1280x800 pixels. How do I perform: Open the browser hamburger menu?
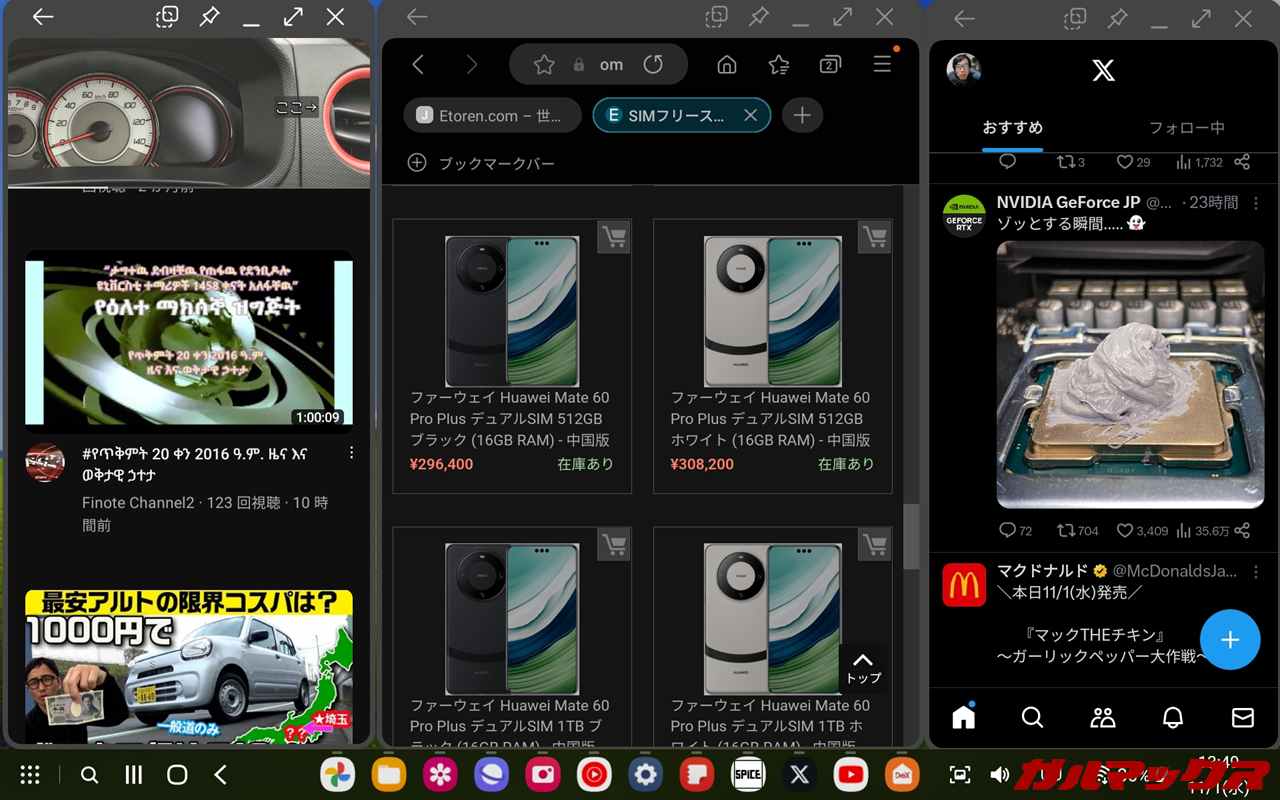click(x=882, y=65)
